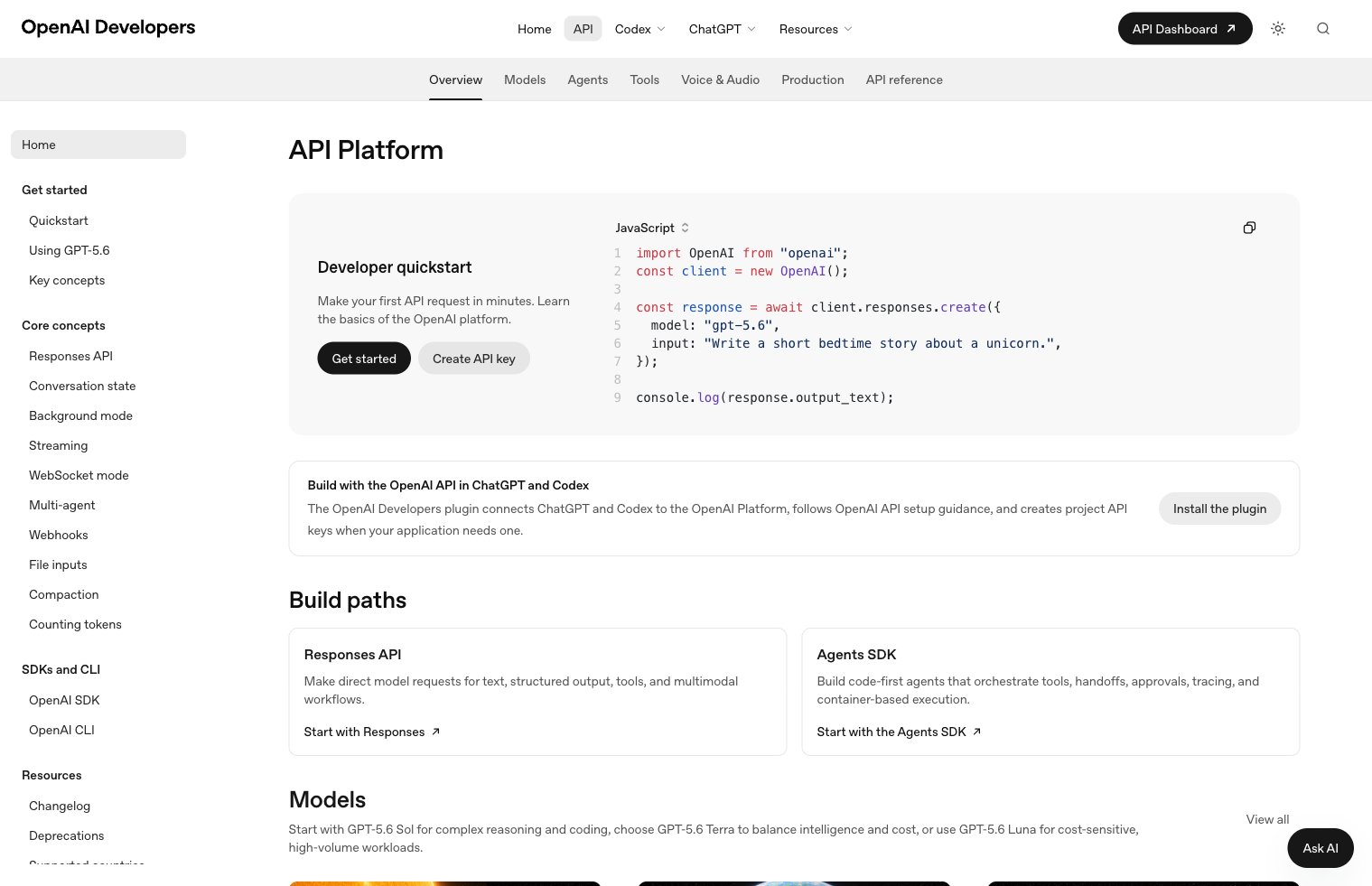Open the Ask AI chat button
This screenshot has width=1372, height=886.
(1320, 848)
